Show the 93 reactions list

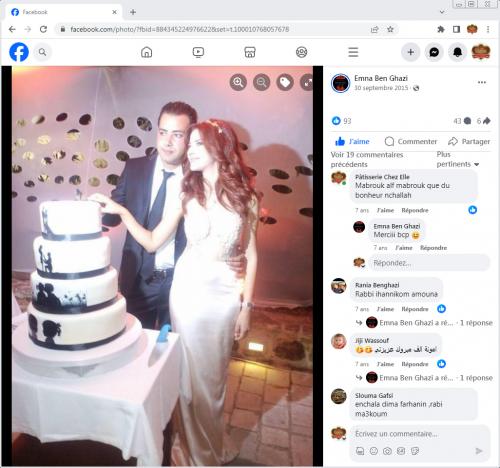point(341,121)
